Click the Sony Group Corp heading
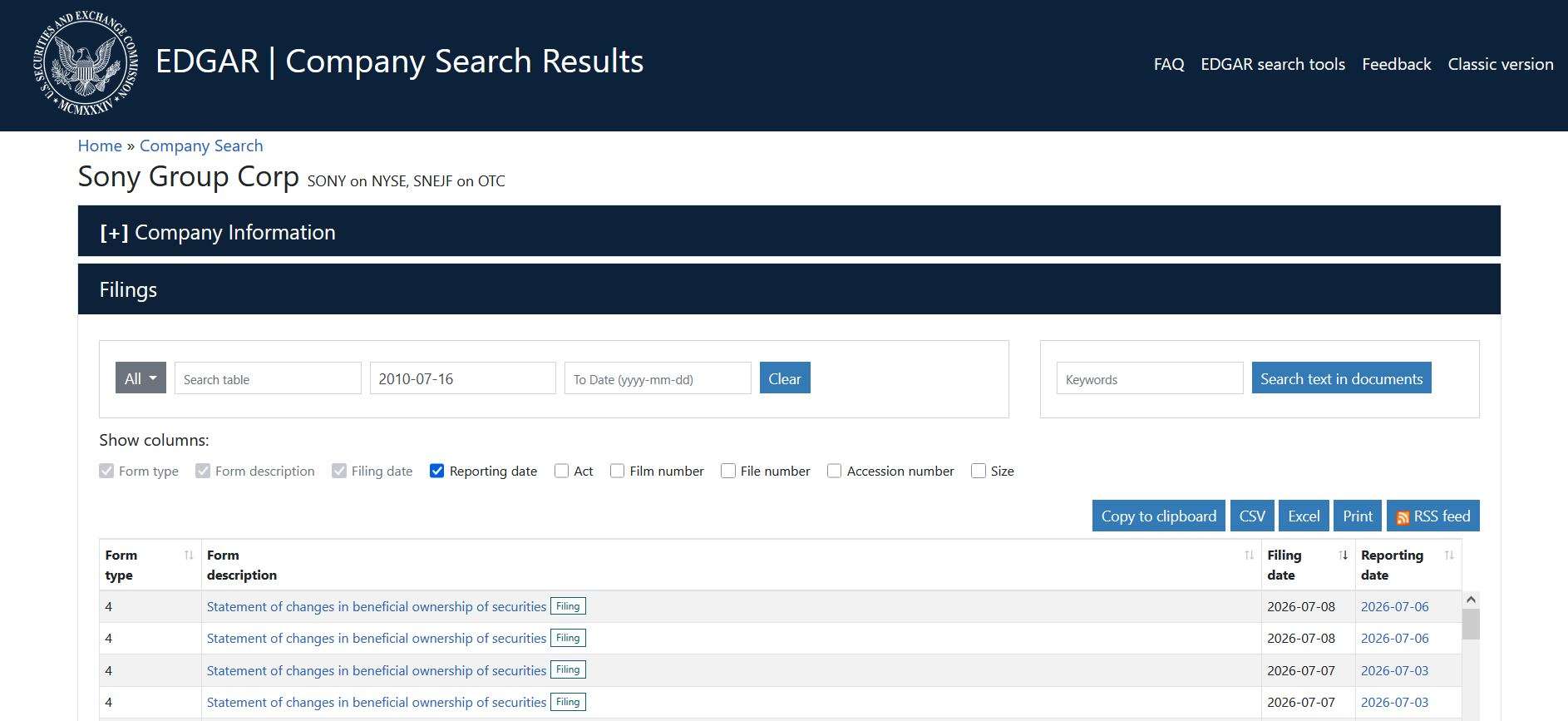1568x721 pixels. pos(189,177)
